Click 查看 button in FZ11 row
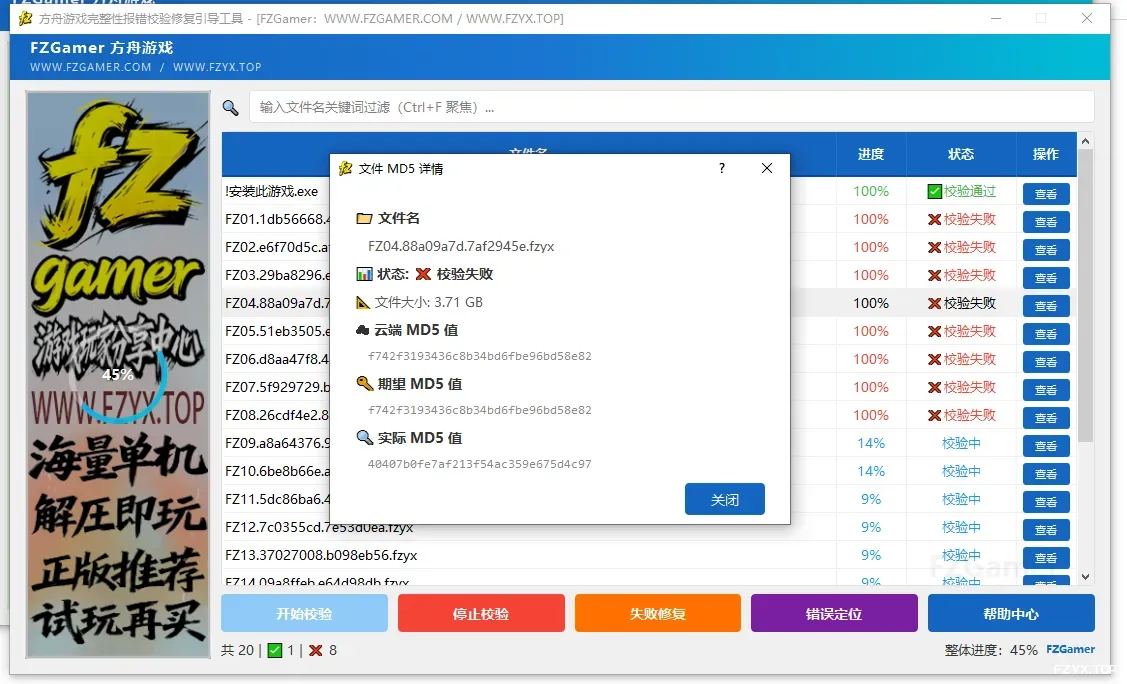Image resolution: width=1127 pixels, height=684 pixels. [1046, 502]
